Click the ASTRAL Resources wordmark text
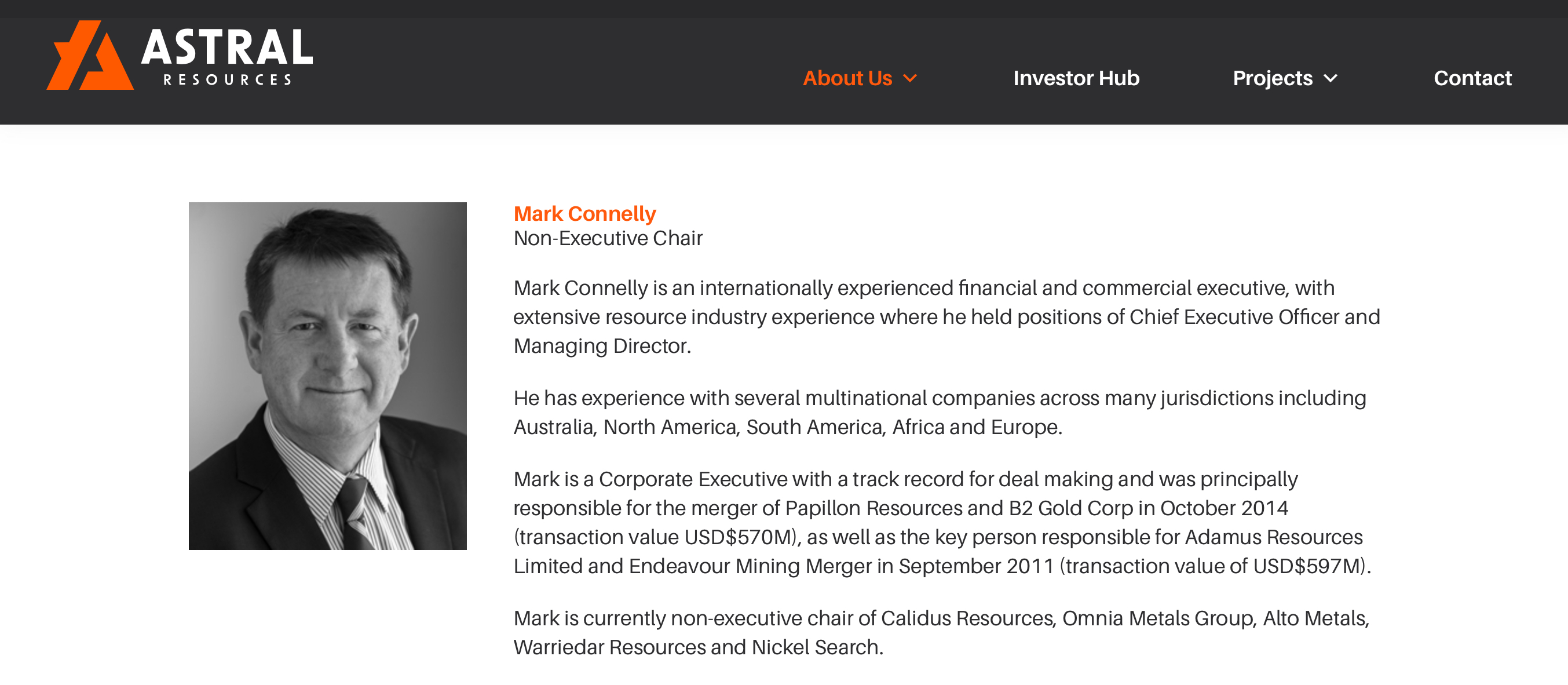The width and height of the screenshot is (1568, 685). (227, 57)
